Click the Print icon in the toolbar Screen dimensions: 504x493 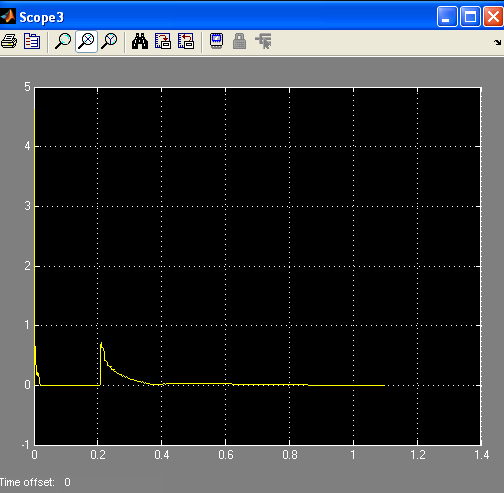[9, 42]
